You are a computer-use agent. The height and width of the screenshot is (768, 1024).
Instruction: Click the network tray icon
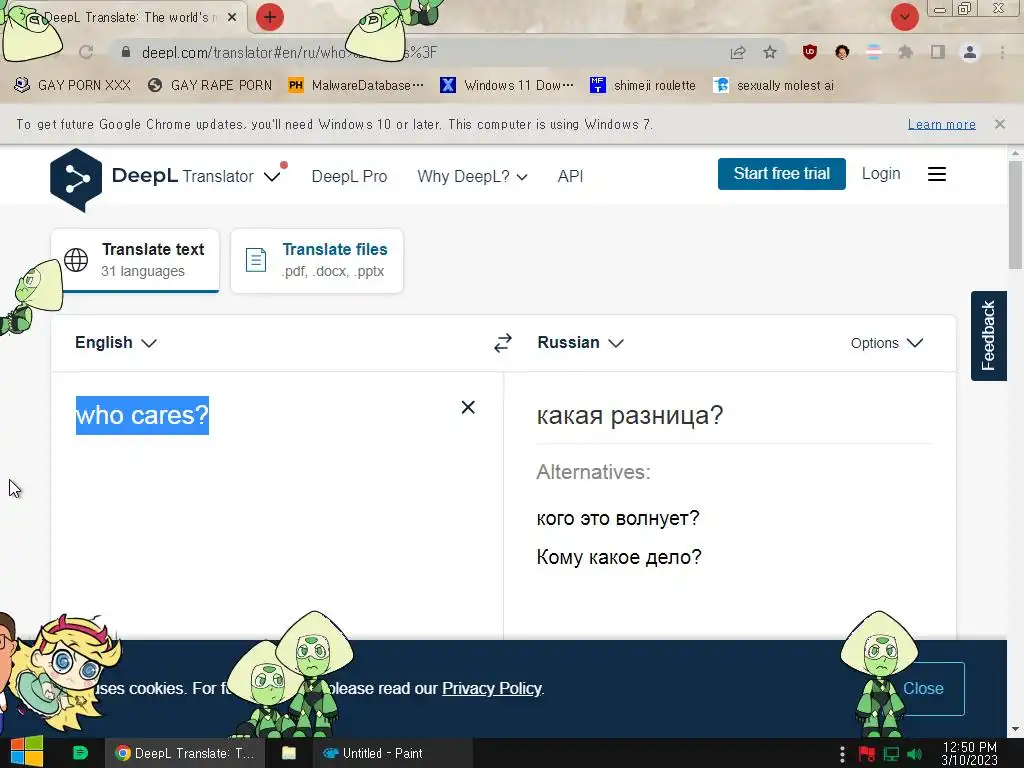point(891,754)
